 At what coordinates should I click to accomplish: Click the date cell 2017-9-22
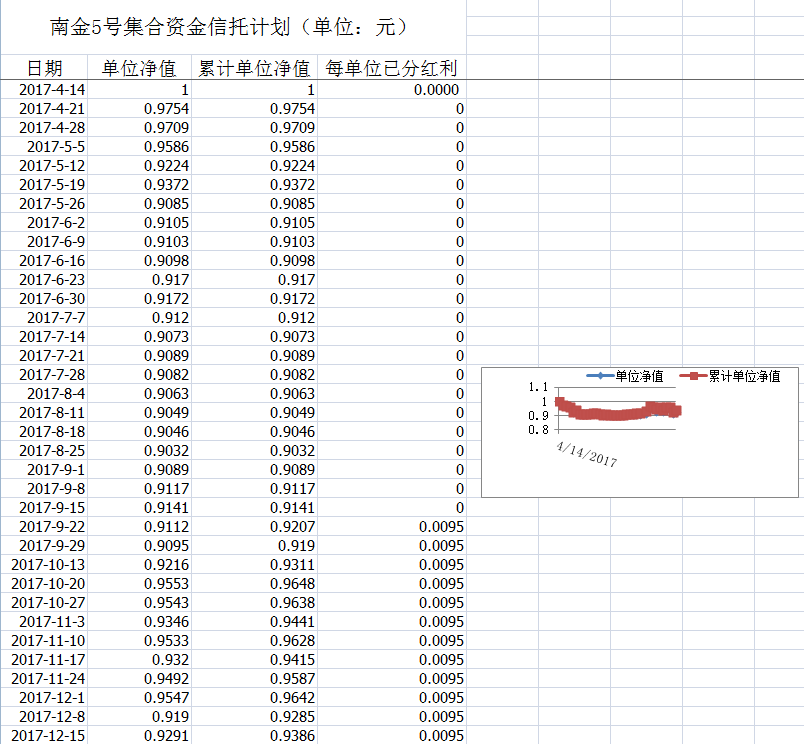tap(52, 527)
